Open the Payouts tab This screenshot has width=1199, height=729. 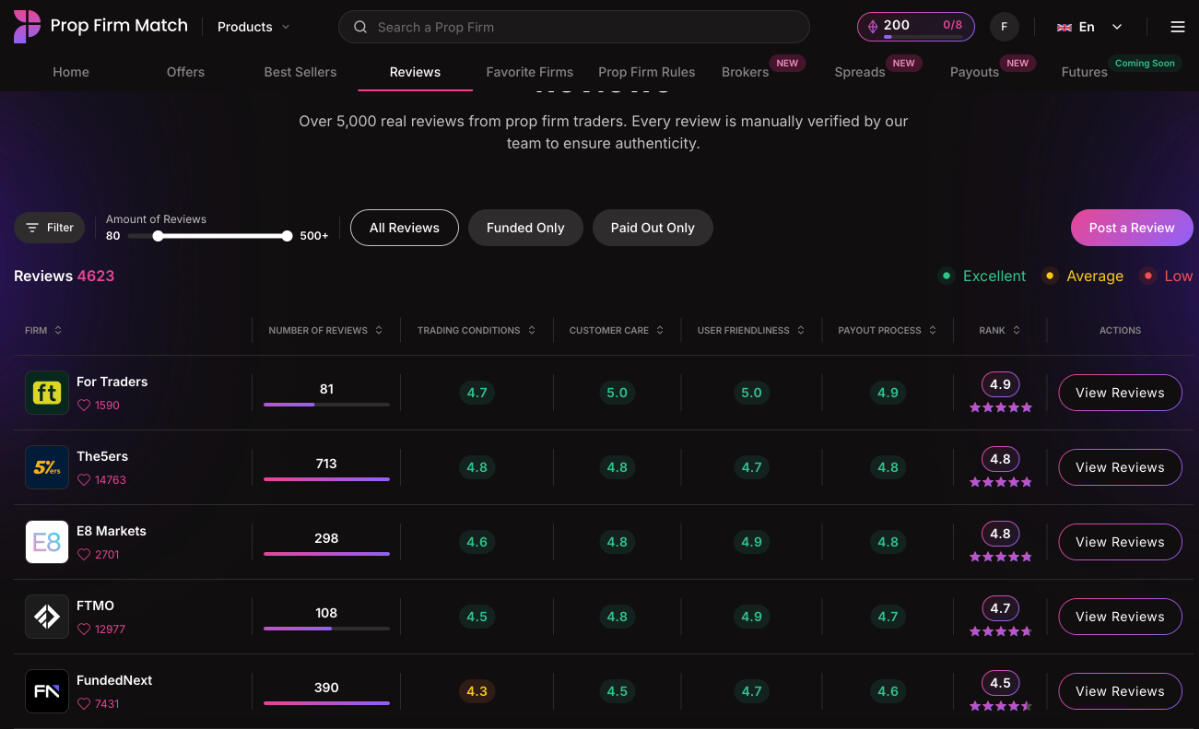coord(974,72)
